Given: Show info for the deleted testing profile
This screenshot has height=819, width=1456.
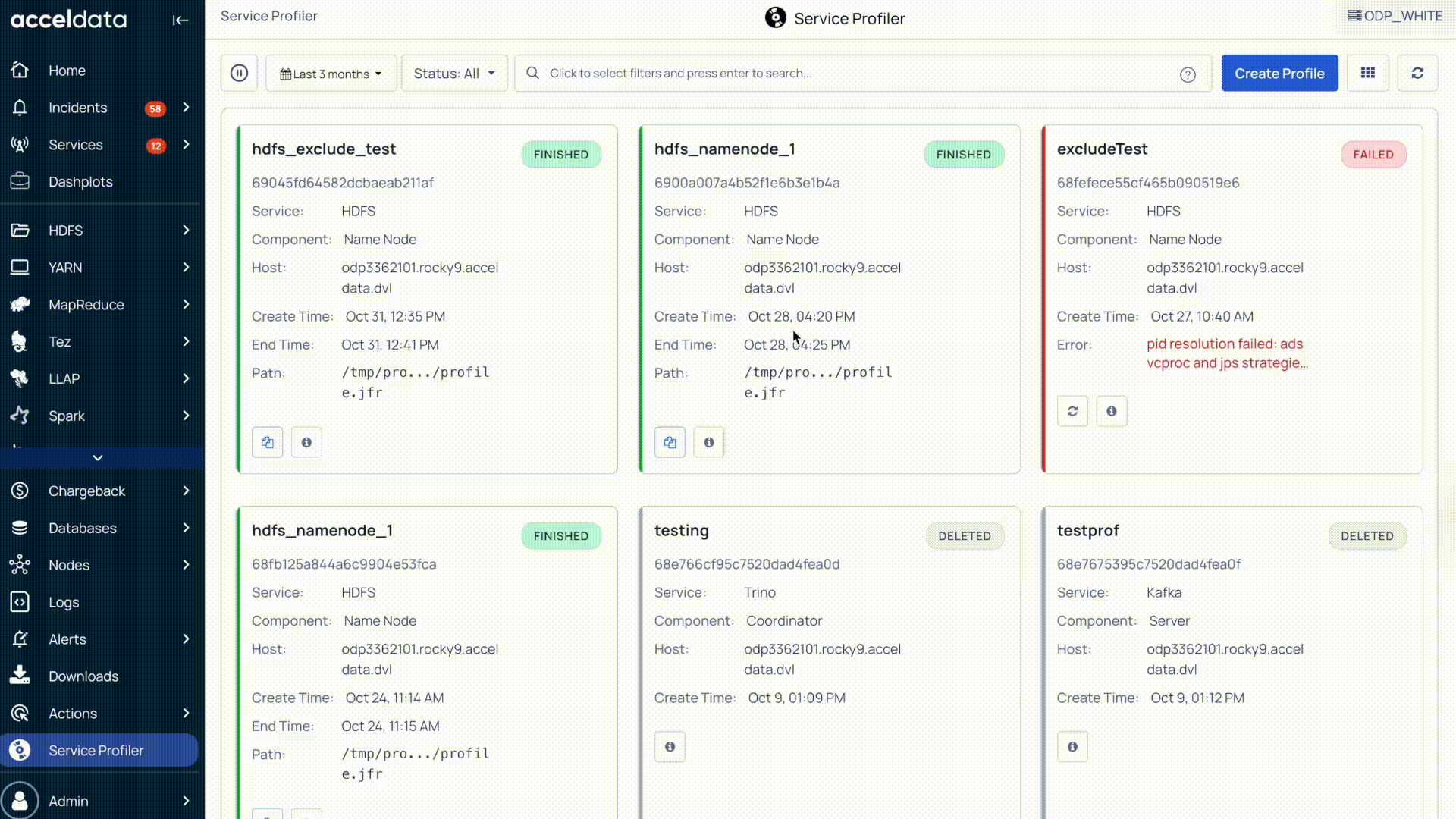Looking at the screenshot, I should tap(670, 747).
